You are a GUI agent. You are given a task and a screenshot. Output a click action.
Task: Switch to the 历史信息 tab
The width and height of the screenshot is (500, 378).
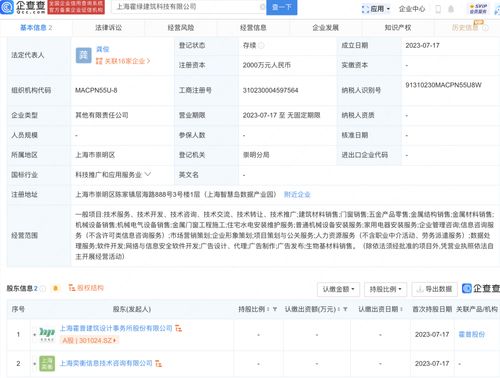tap(465, 28)
